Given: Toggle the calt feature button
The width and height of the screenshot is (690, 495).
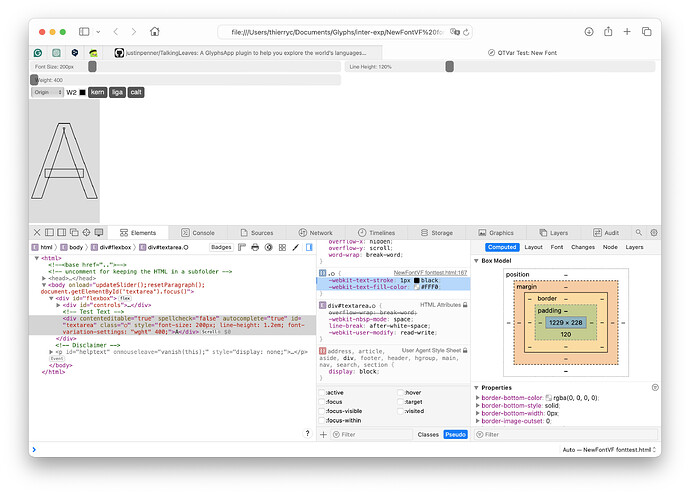Looking at the screenshot, I should click(136, 92).
